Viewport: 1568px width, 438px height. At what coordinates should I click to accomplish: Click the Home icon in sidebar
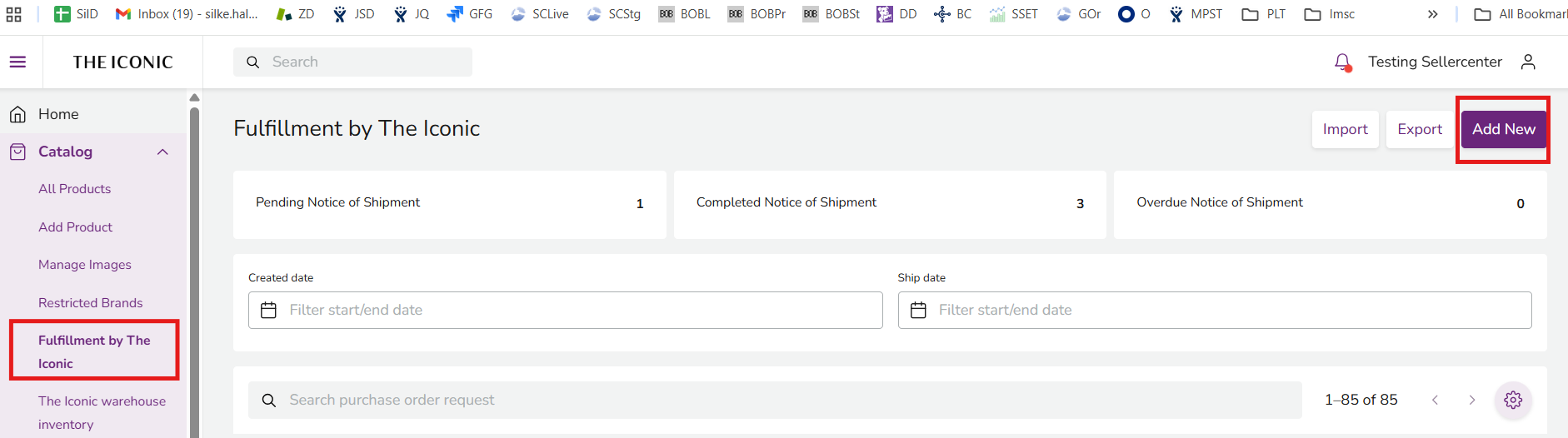[x=17, y=114]
